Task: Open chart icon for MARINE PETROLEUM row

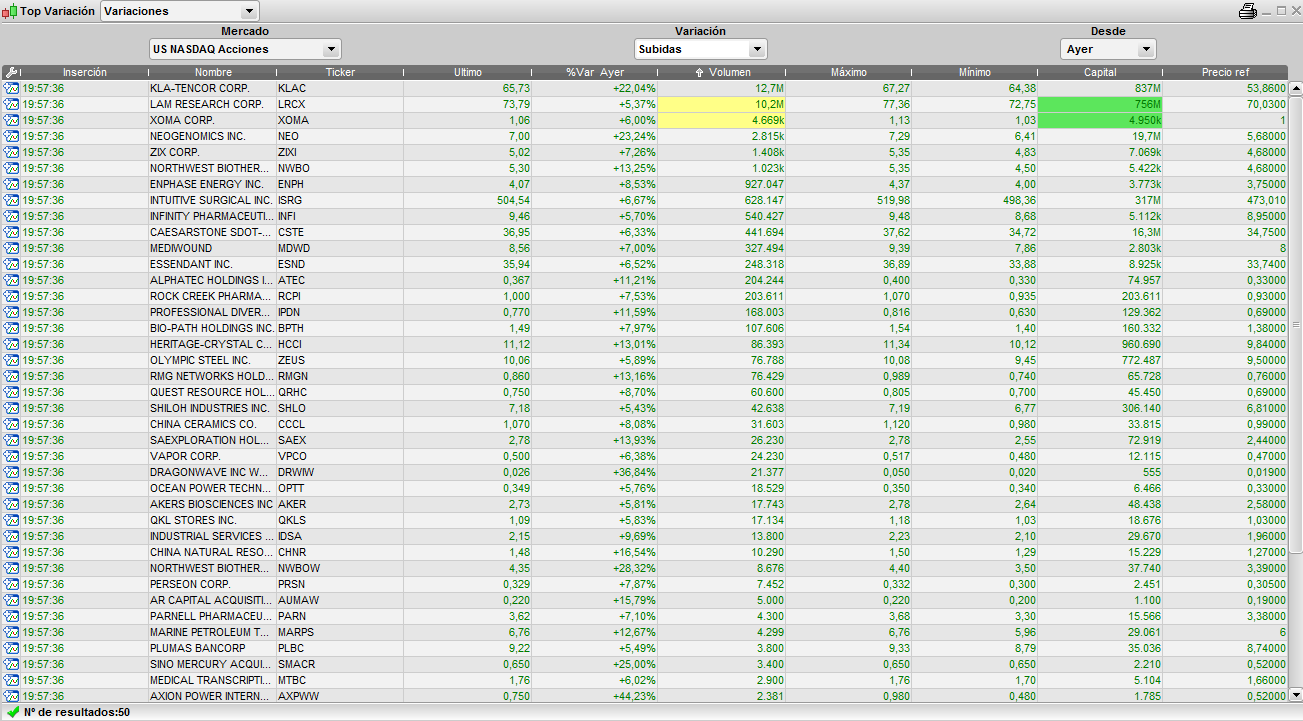Action: pos(11,632)
